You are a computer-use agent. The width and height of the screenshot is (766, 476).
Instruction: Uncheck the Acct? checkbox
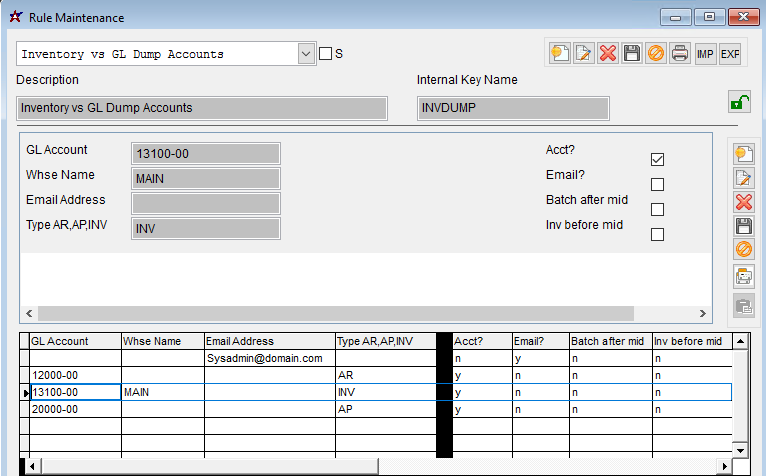click(657, 159)
